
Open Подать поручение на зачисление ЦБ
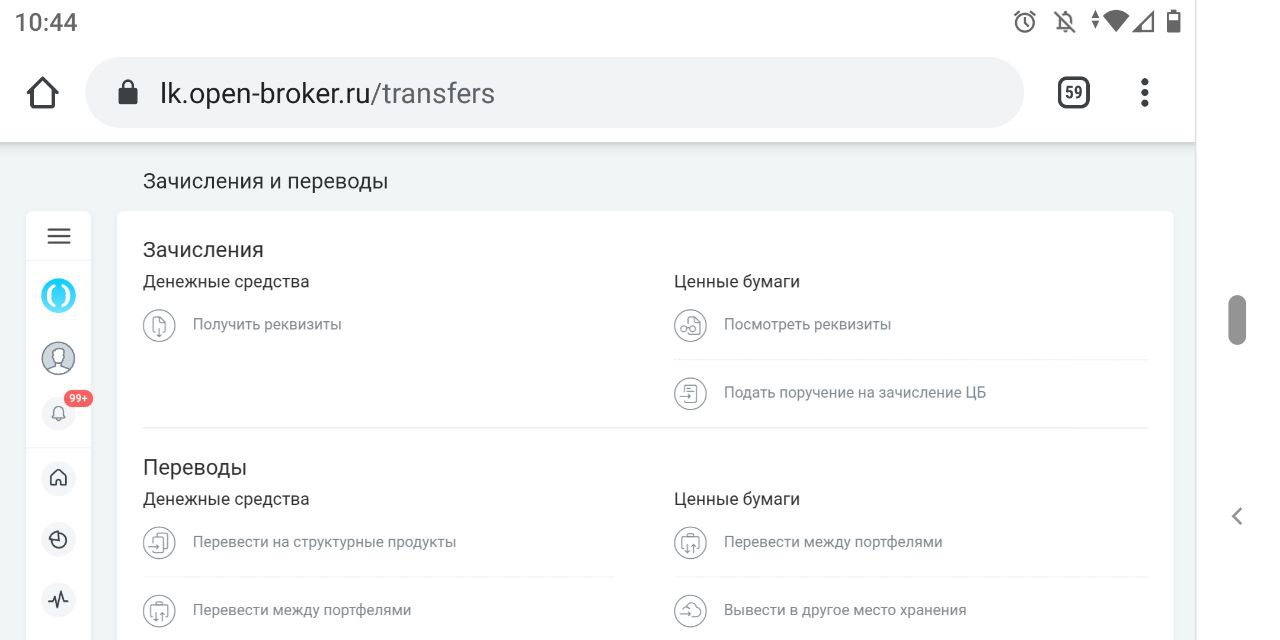pyautogui.click(x=855, y=392)
